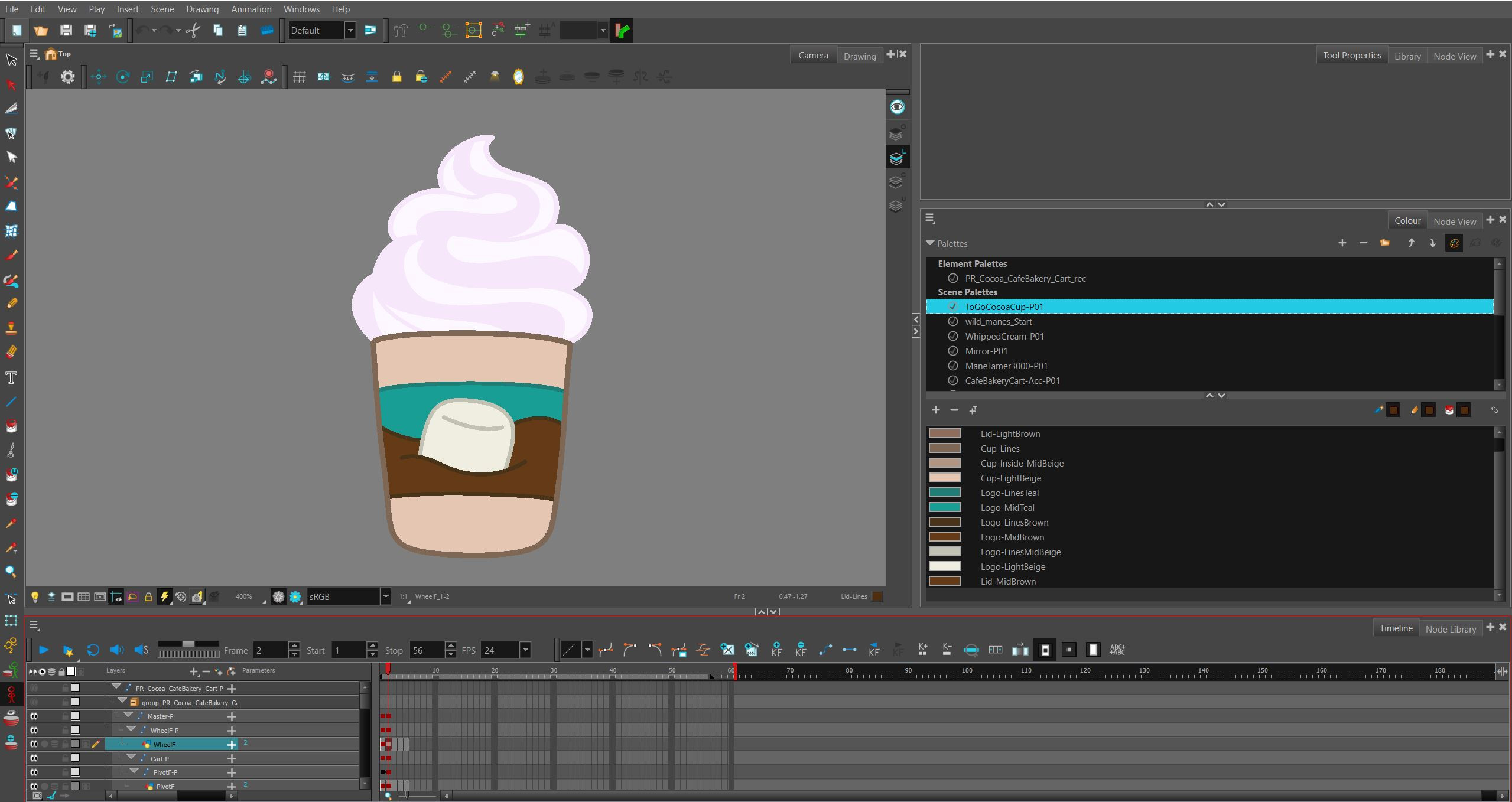Select the PivotF layer
Viewport: 1512px width, 802px height.
coord(165,786)
